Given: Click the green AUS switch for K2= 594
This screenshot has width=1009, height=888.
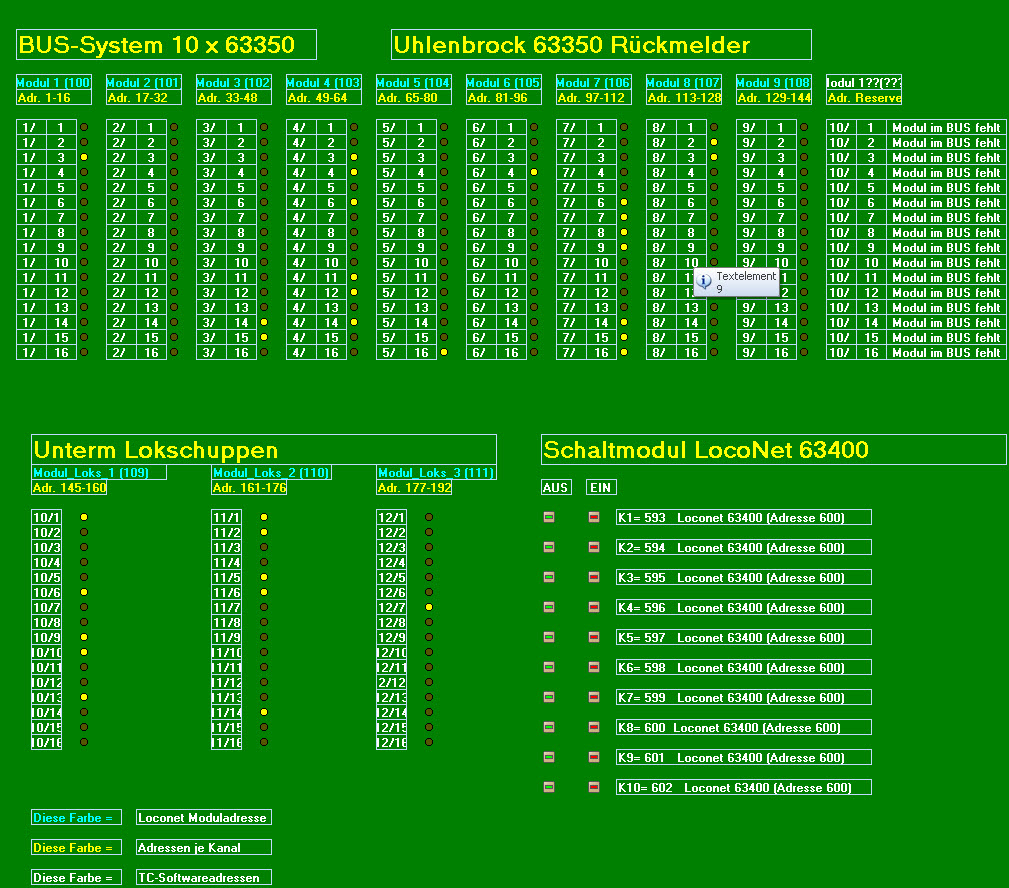Looking at the screenshot, I should coord(549,547).
